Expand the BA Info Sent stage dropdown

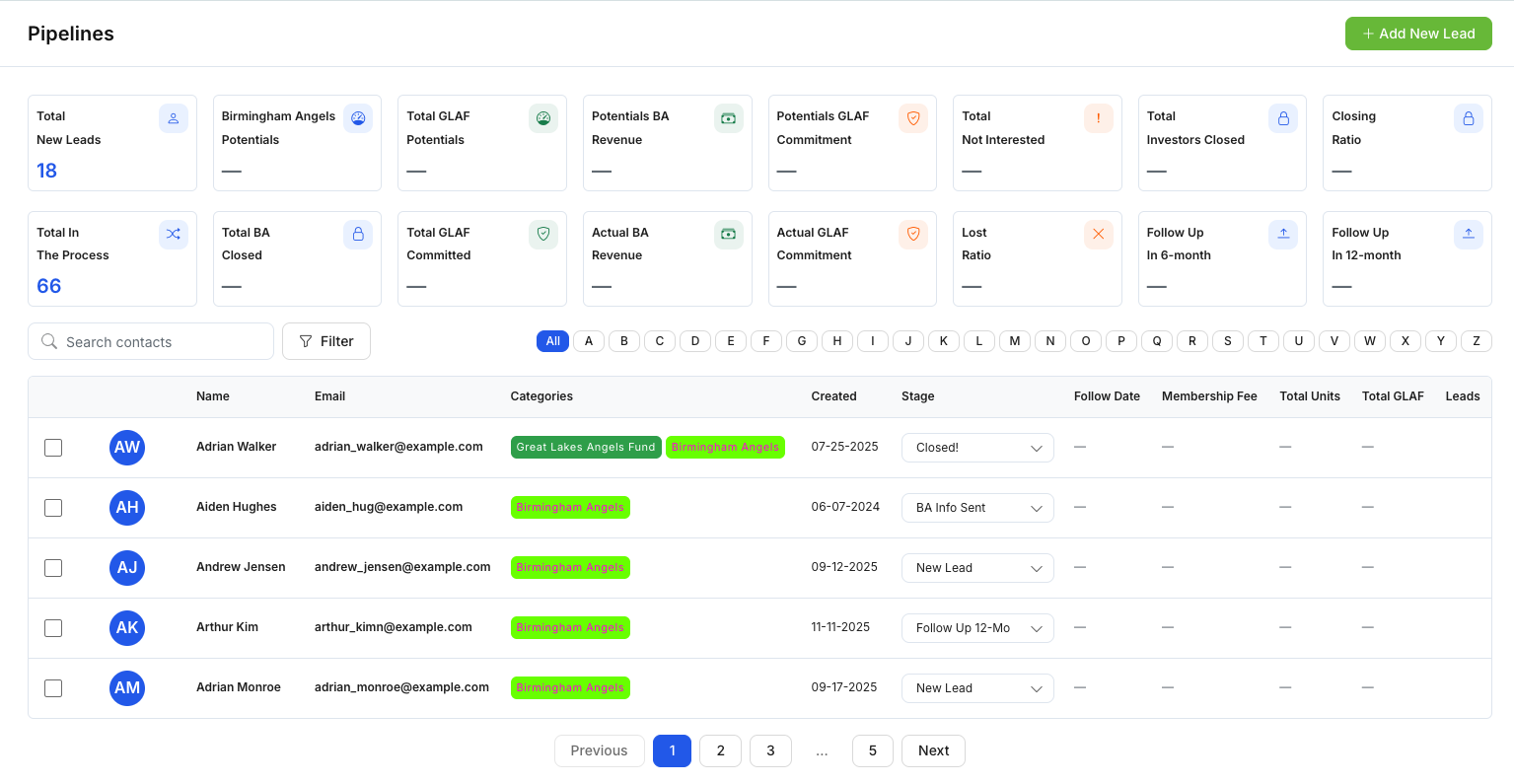tap(976, 508)
